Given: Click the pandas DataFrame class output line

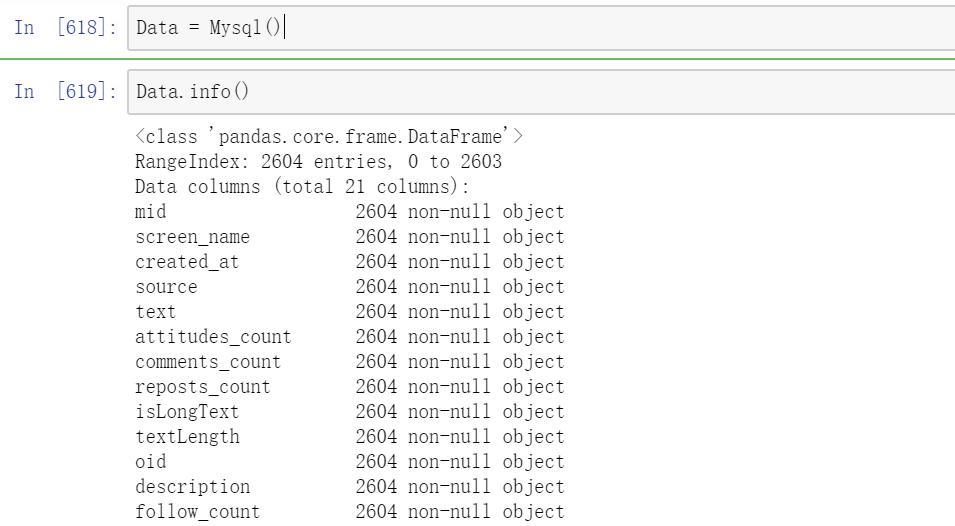Looking at the screenshot, I should coord(329,137).
